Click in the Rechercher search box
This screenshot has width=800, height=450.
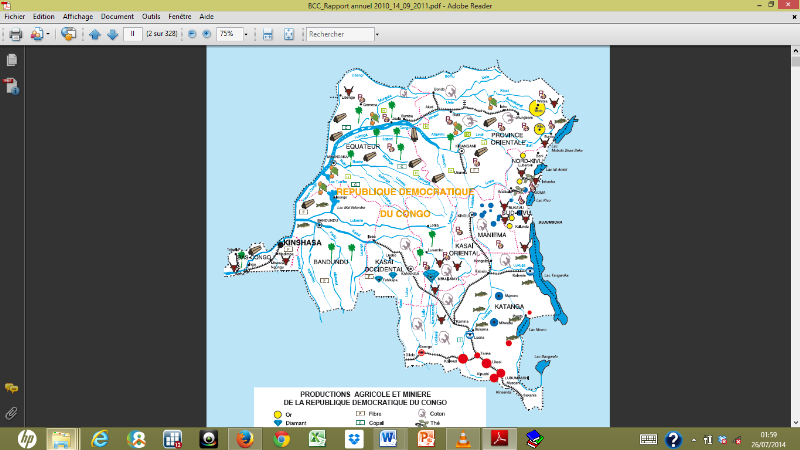click(x=338, y=34)
